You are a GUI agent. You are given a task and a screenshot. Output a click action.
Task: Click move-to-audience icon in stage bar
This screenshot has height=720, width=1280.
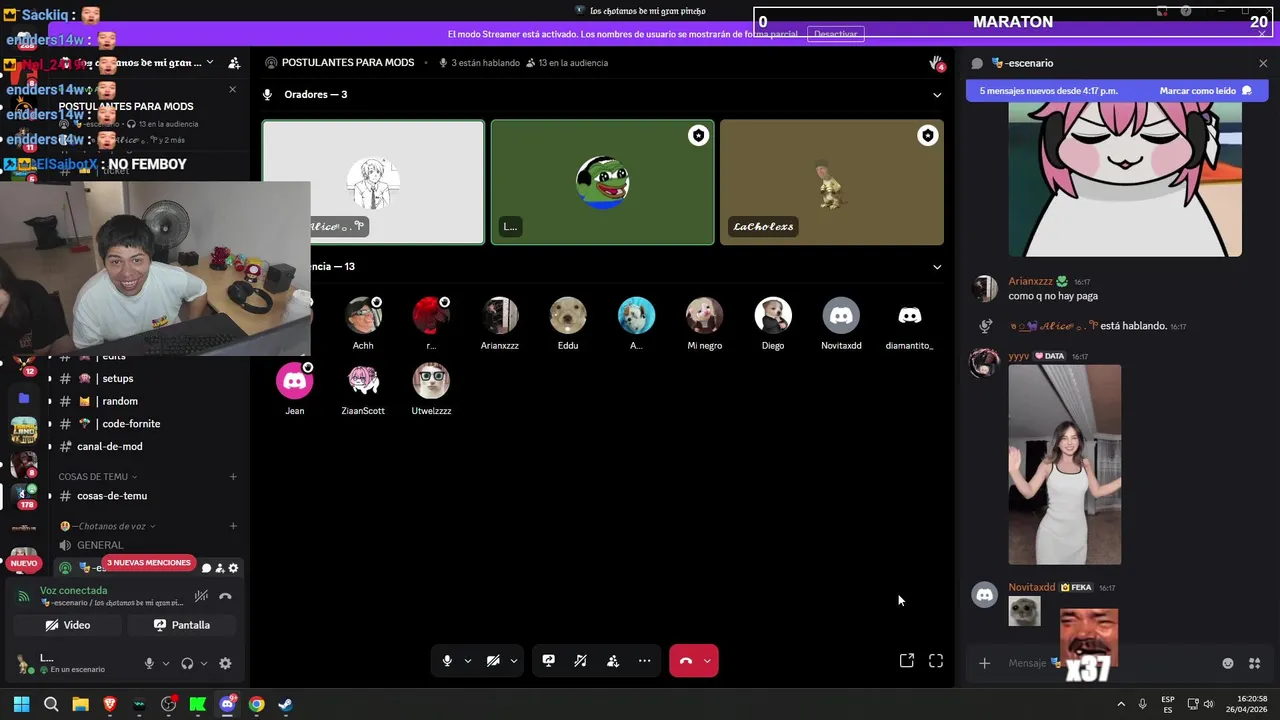pos(613,661)
